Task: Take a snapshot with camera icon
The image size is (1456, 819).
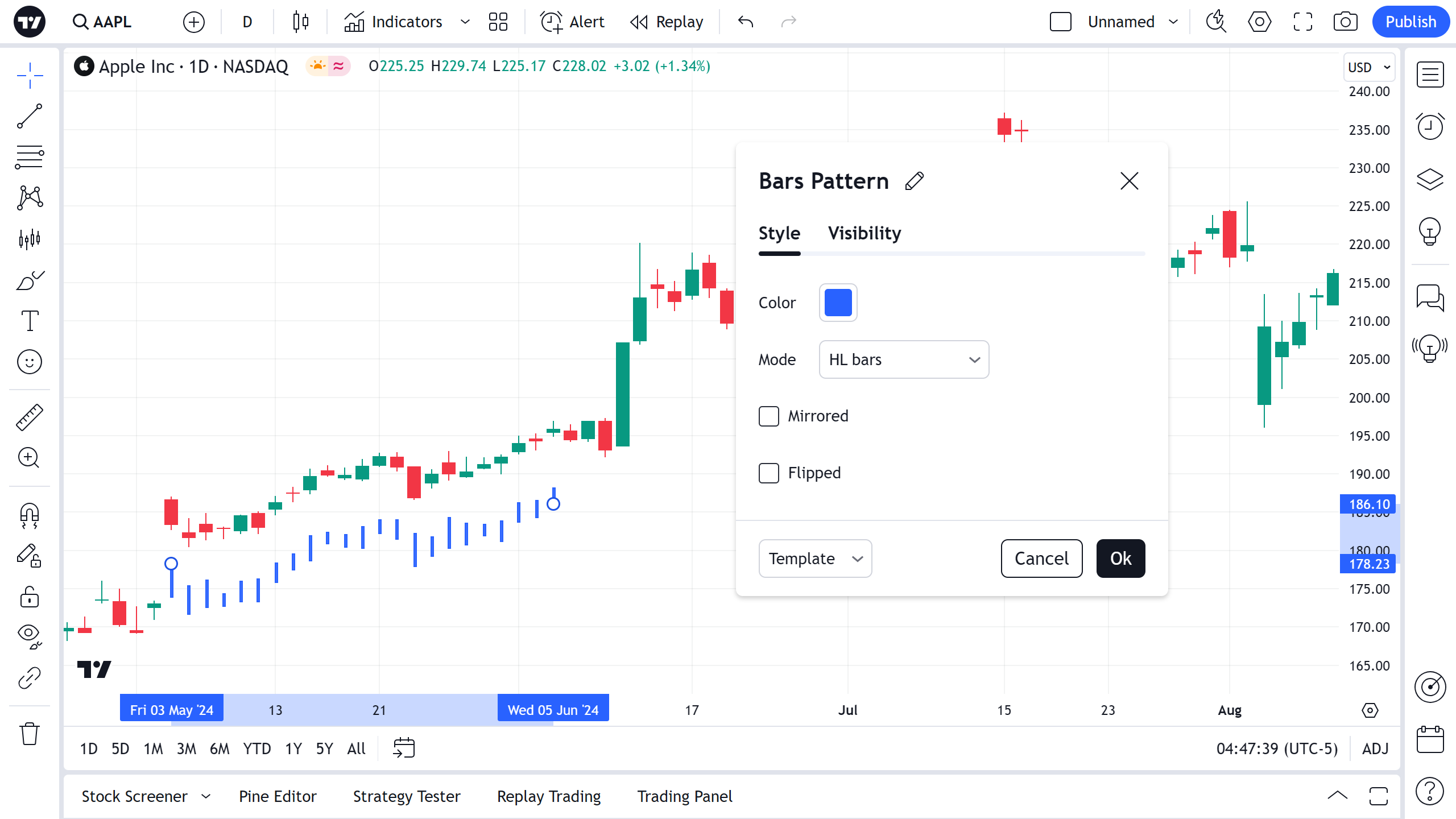Action: coord(1345,22)
